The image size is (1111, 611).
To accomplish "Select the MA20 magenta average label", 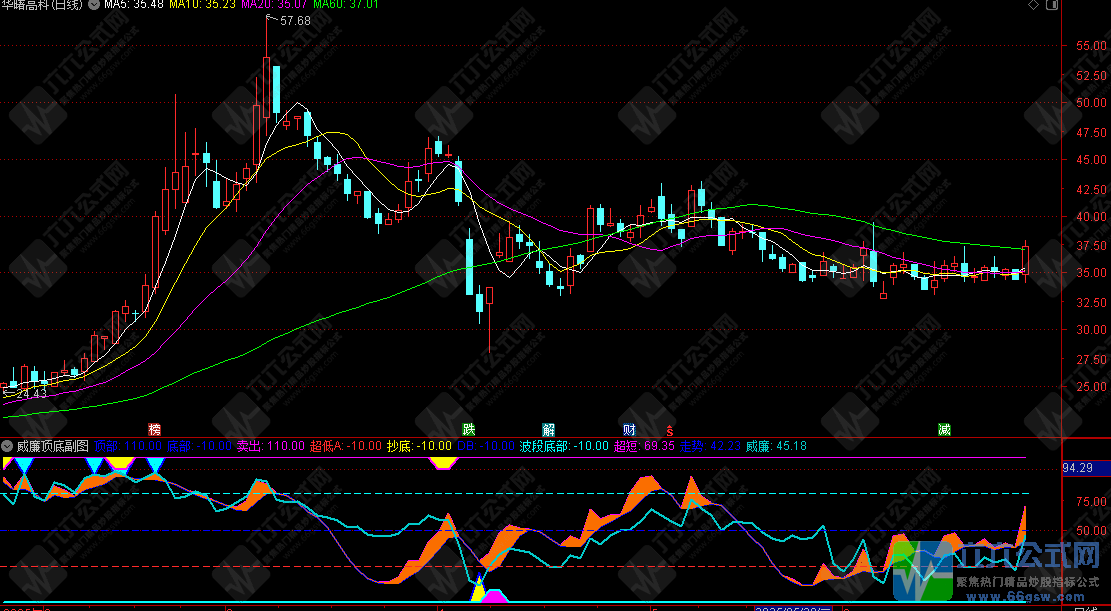I will 276,6.
